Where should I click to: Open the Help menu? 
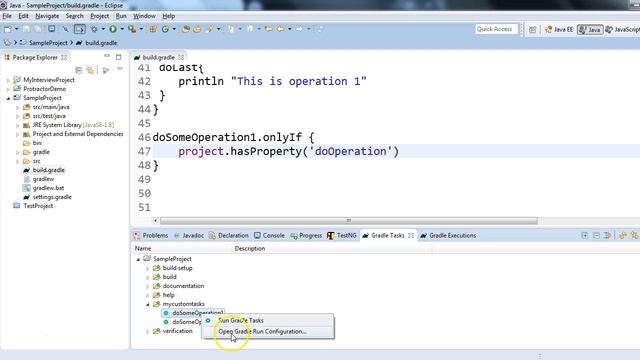tap(169, 16)
